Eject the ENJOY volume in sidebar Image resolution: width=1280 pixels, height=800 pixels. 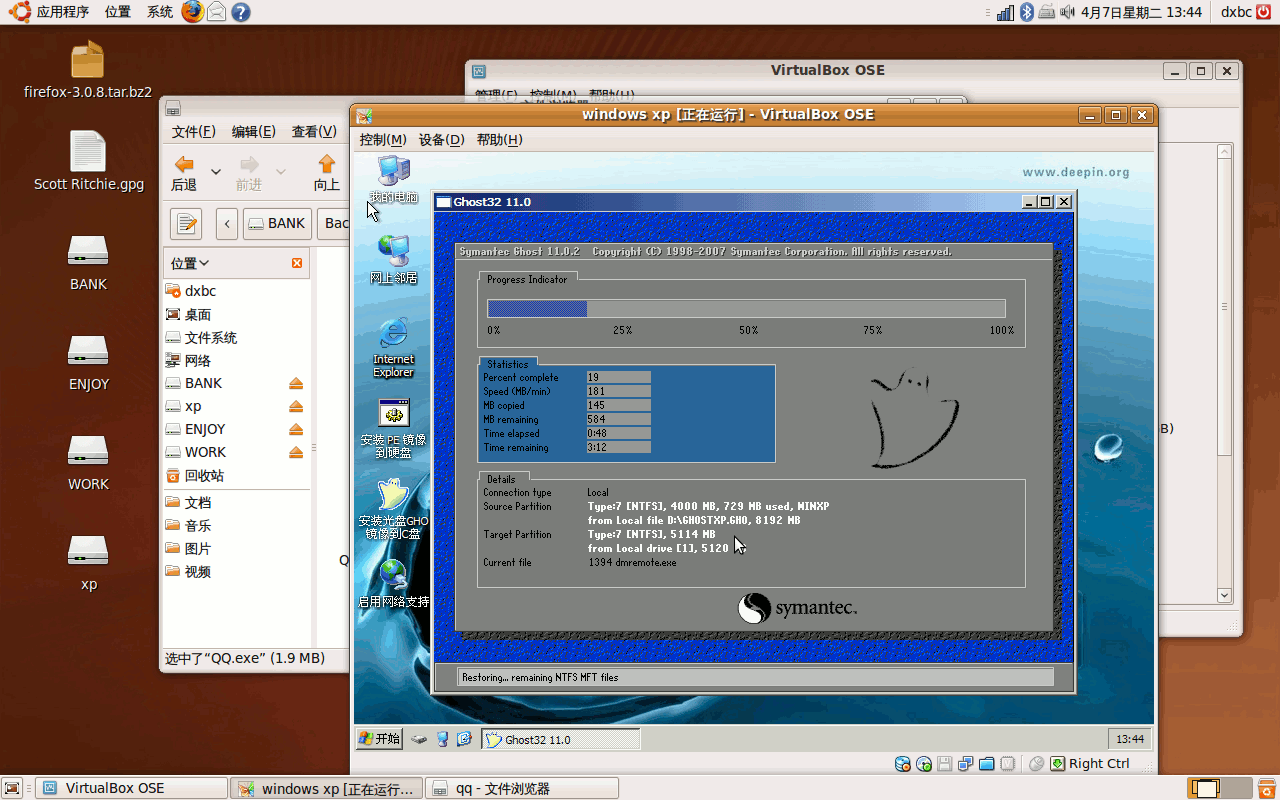(296, 430)
